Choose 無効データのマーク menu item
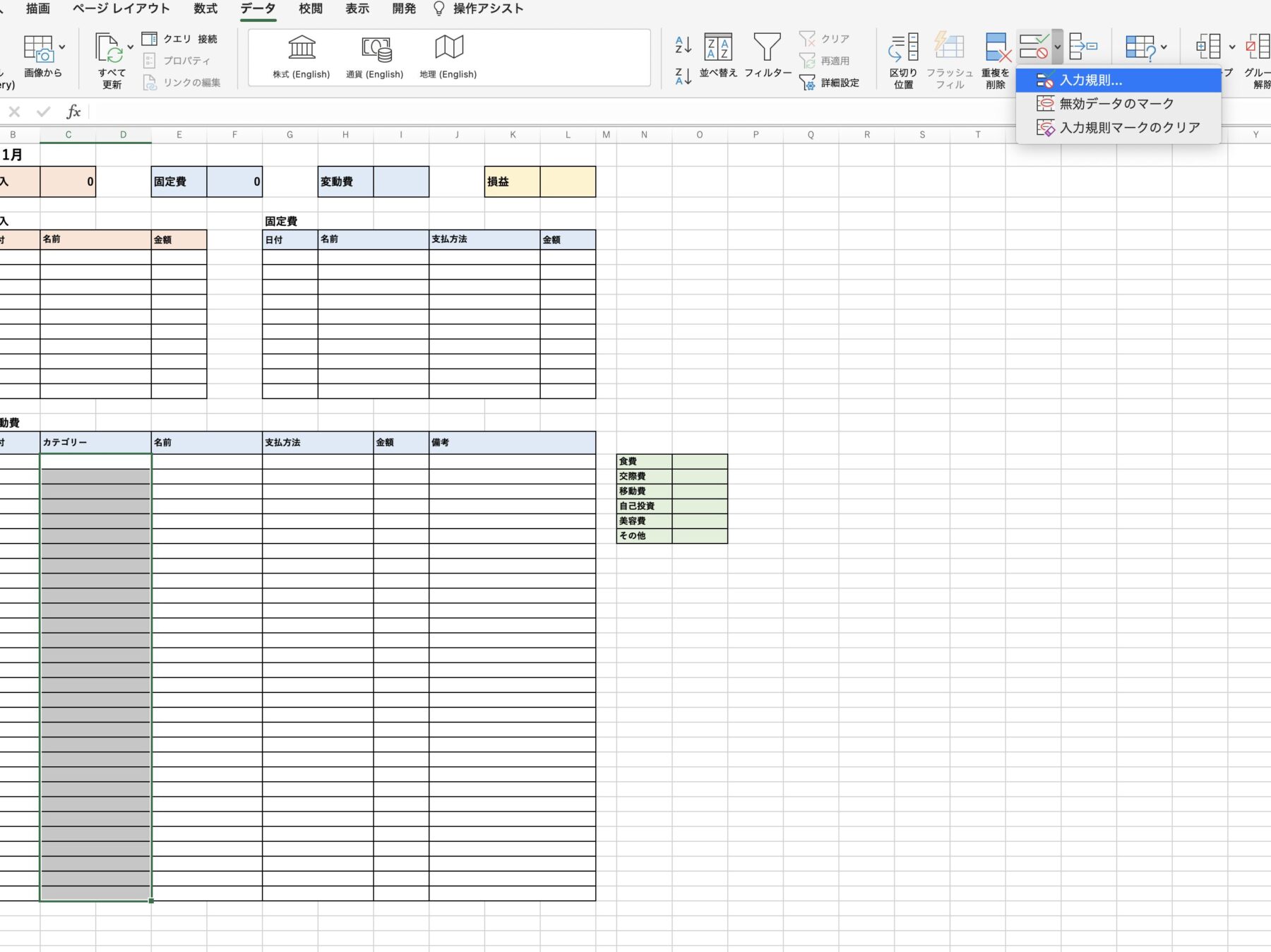The height and width of the screenshot is (952, 1271). [1116, 104]
